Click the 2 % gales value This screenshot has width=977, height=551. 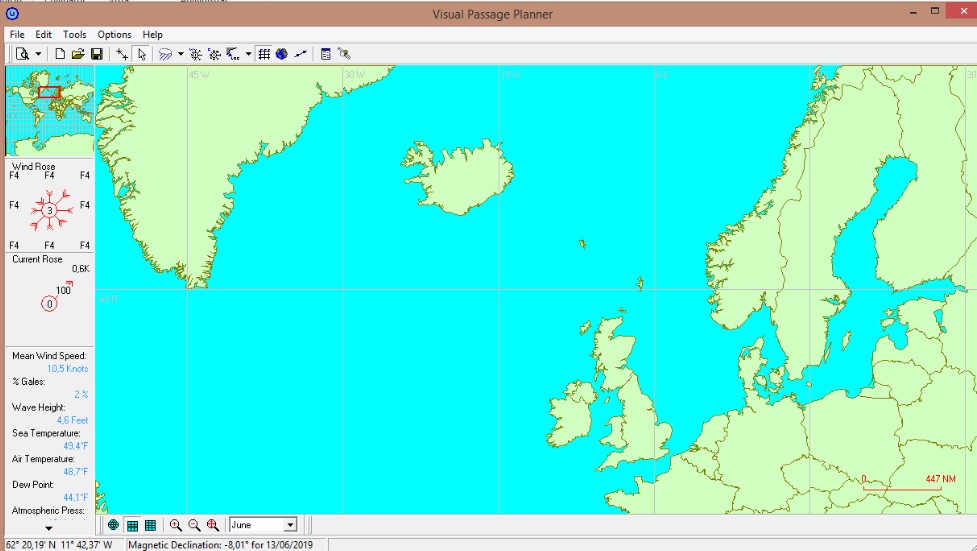[x=81, y=394]
